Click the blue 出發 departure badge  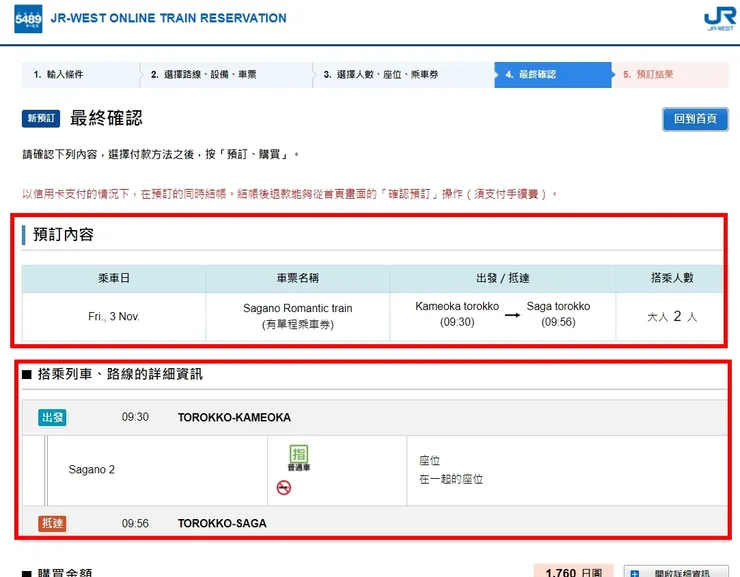tap(52, 418)
